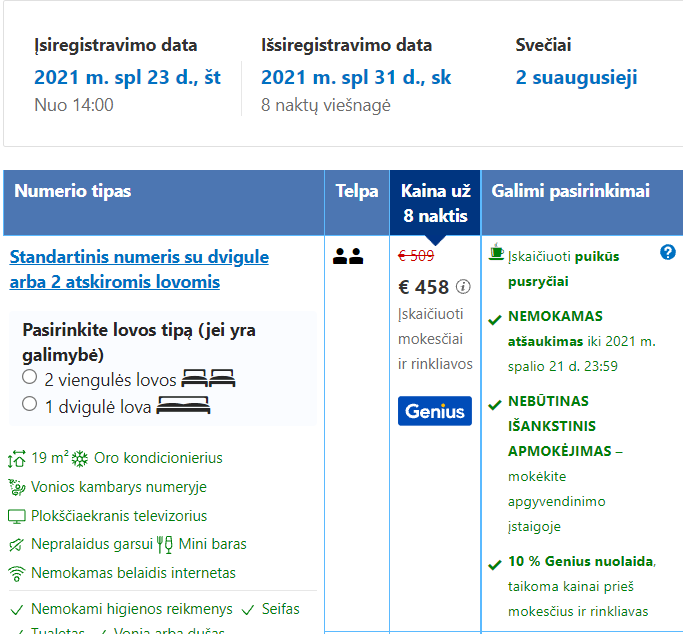Screen dimensions: 683x634
Task: Click the free WiFi icon
Action: pyautogui.click(x=17, y=573)
